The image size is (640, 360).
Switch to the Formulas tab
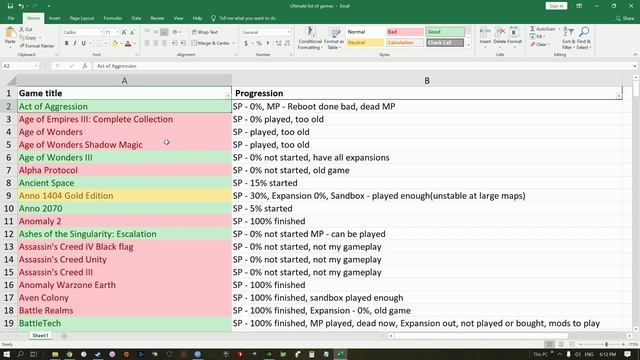pos(113,18)
